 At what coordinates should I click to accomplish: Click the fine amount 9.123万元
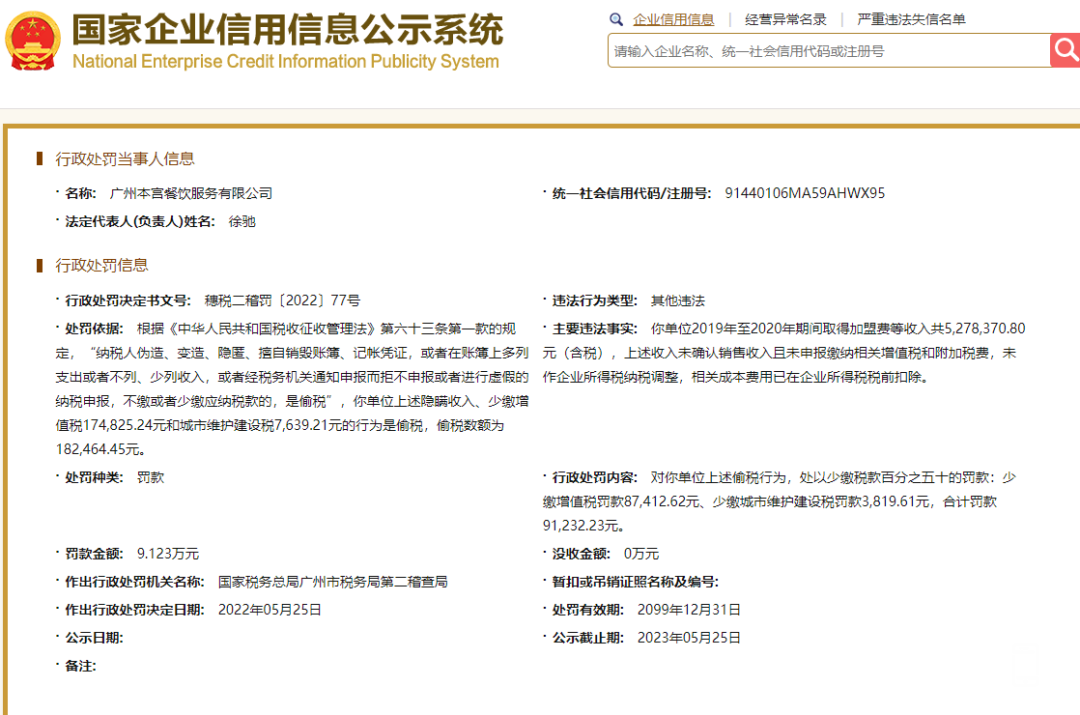coord(167,554)
